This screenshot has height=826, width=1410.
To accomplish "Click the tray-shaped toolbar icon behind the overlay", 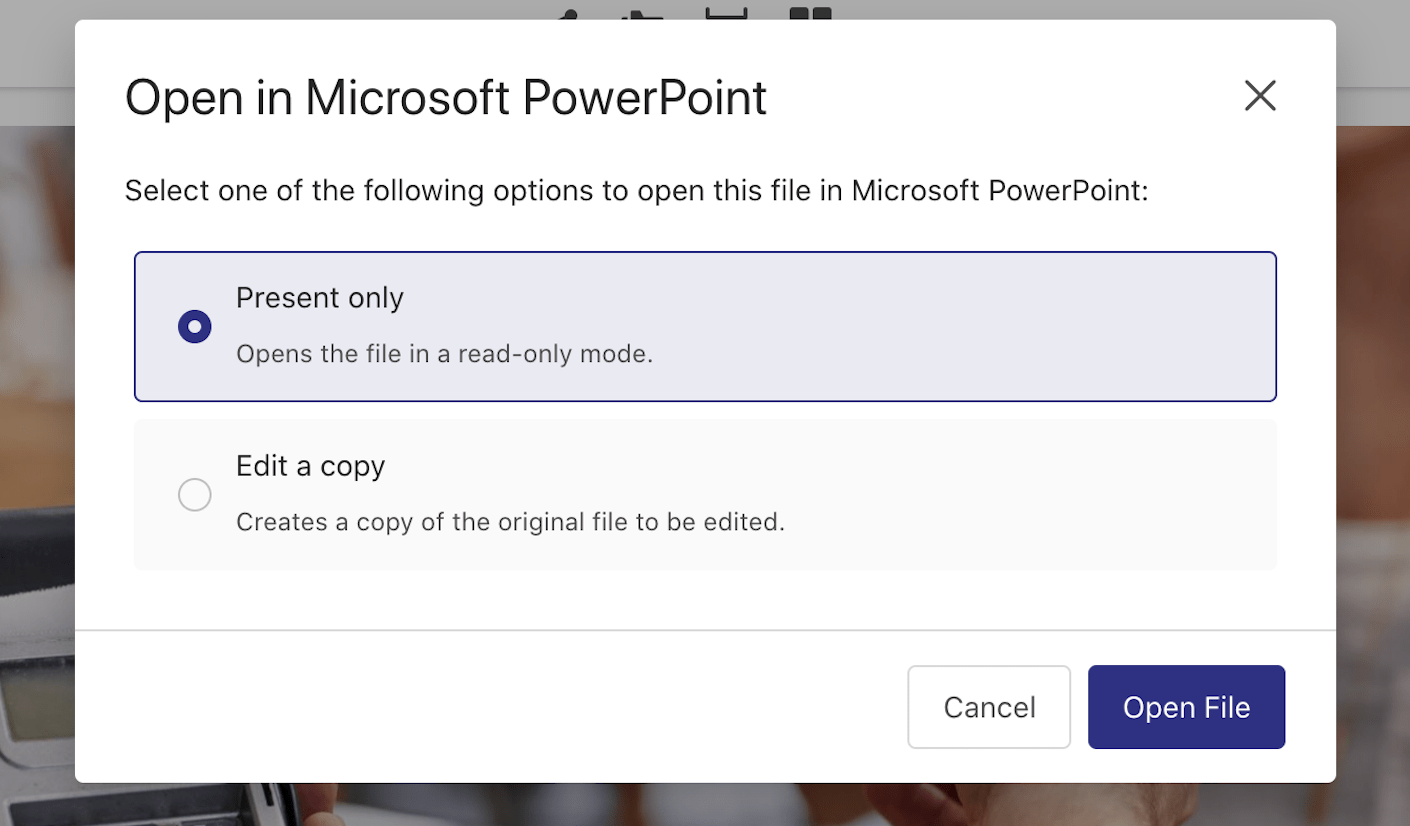I will tap(726, 12).
